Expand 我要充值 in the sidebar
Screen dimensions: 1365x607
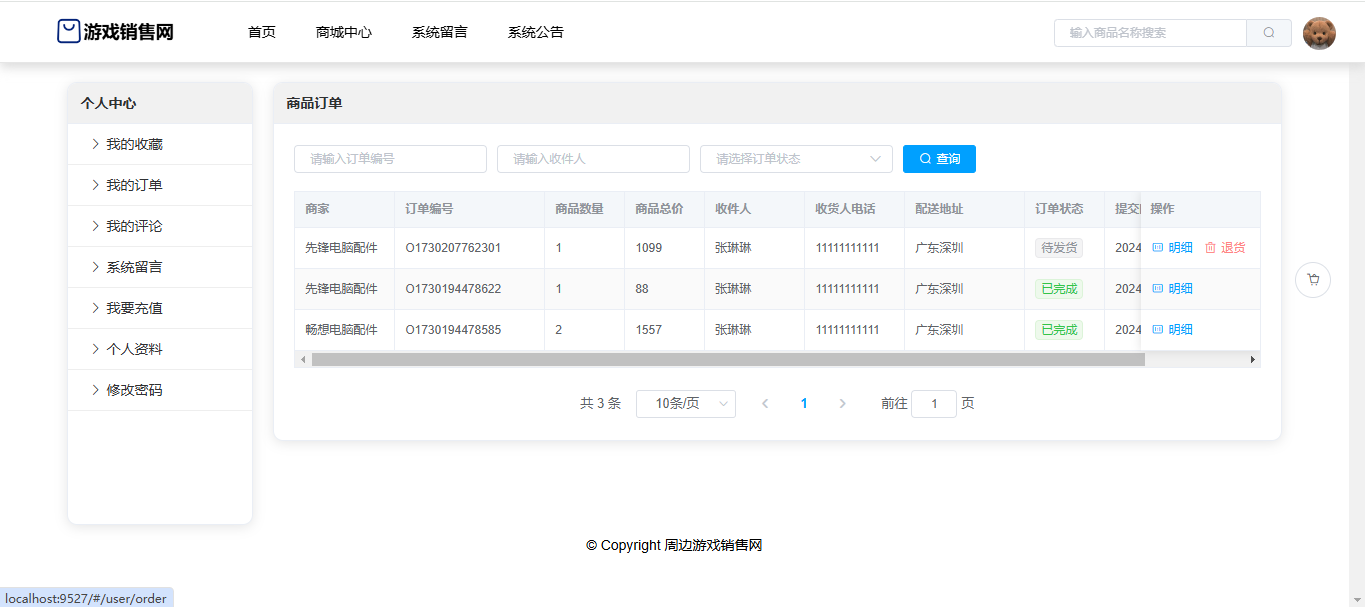coord(134,309)
